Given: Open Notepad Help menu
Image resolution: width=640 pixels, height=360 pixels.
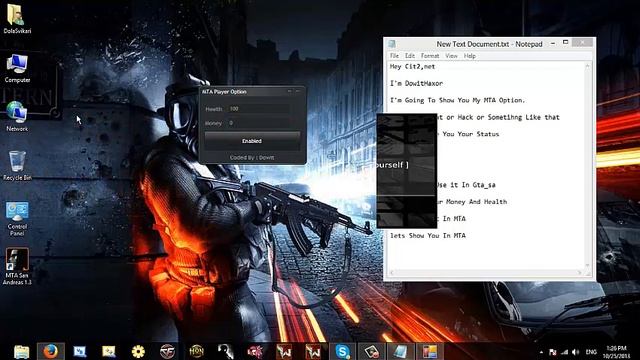Looking at the screenshot, I should (x=469, y=56).
